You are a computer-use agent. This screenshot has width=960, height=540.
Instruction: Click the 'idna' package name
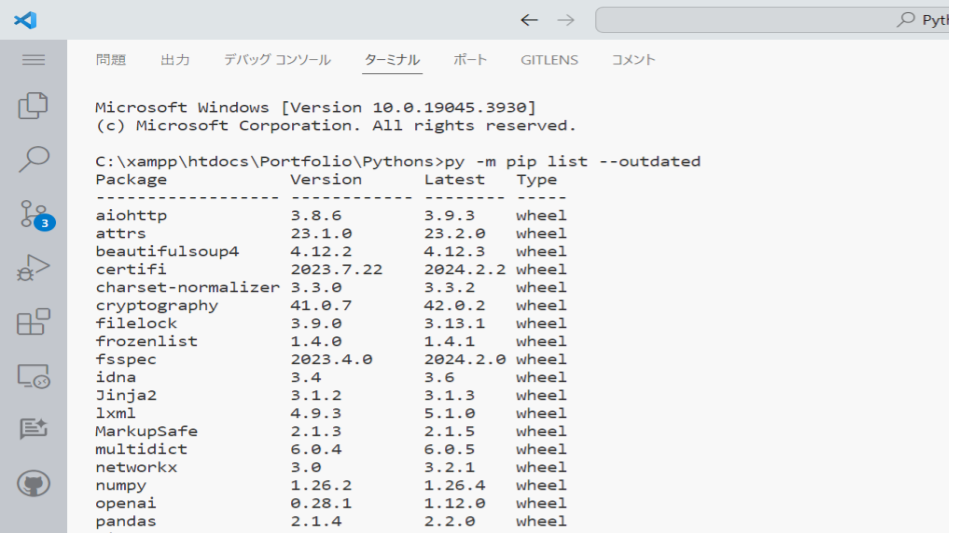(116, 377)
